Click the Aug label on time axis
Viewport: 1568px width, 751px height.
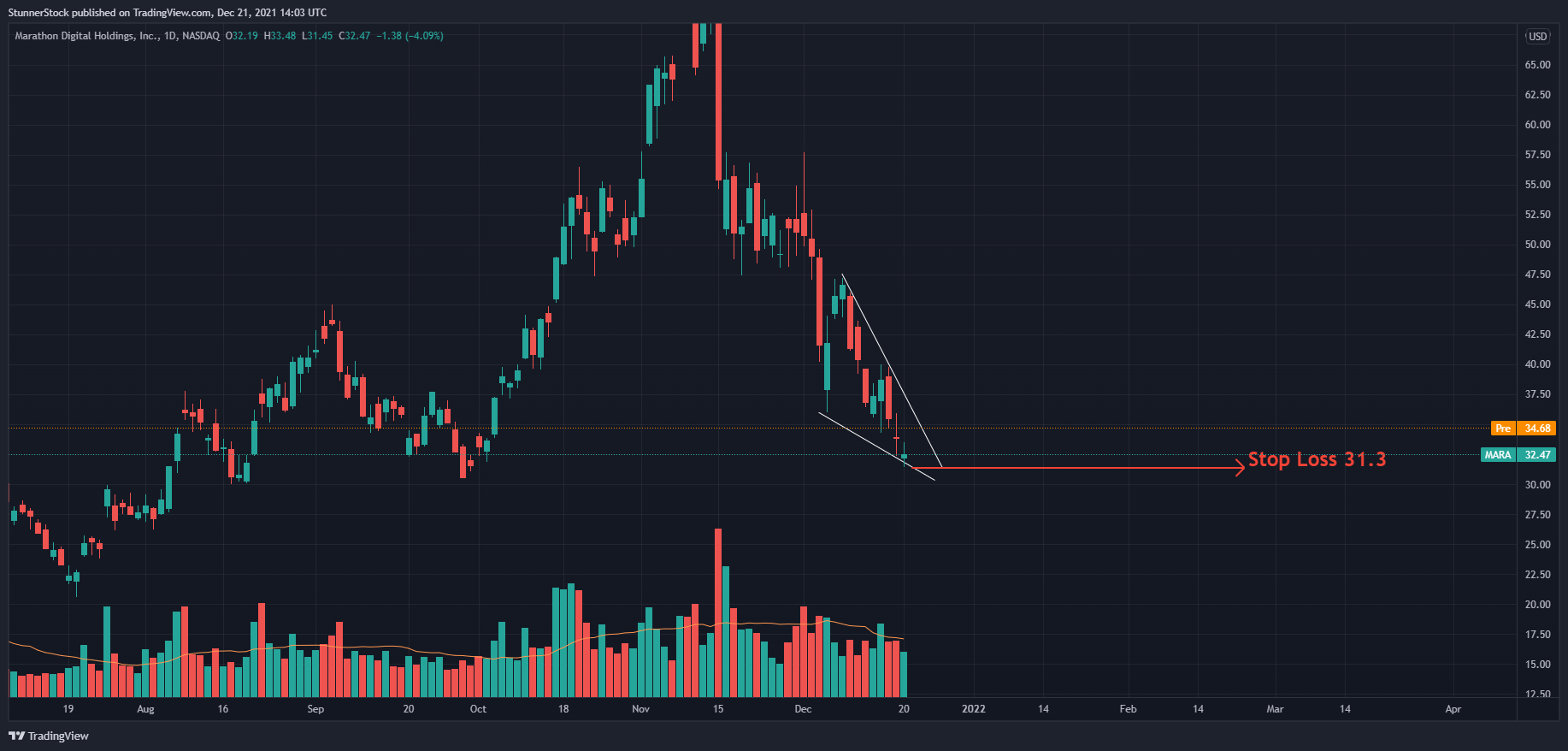pyautogui.click(x=145, y=709)
